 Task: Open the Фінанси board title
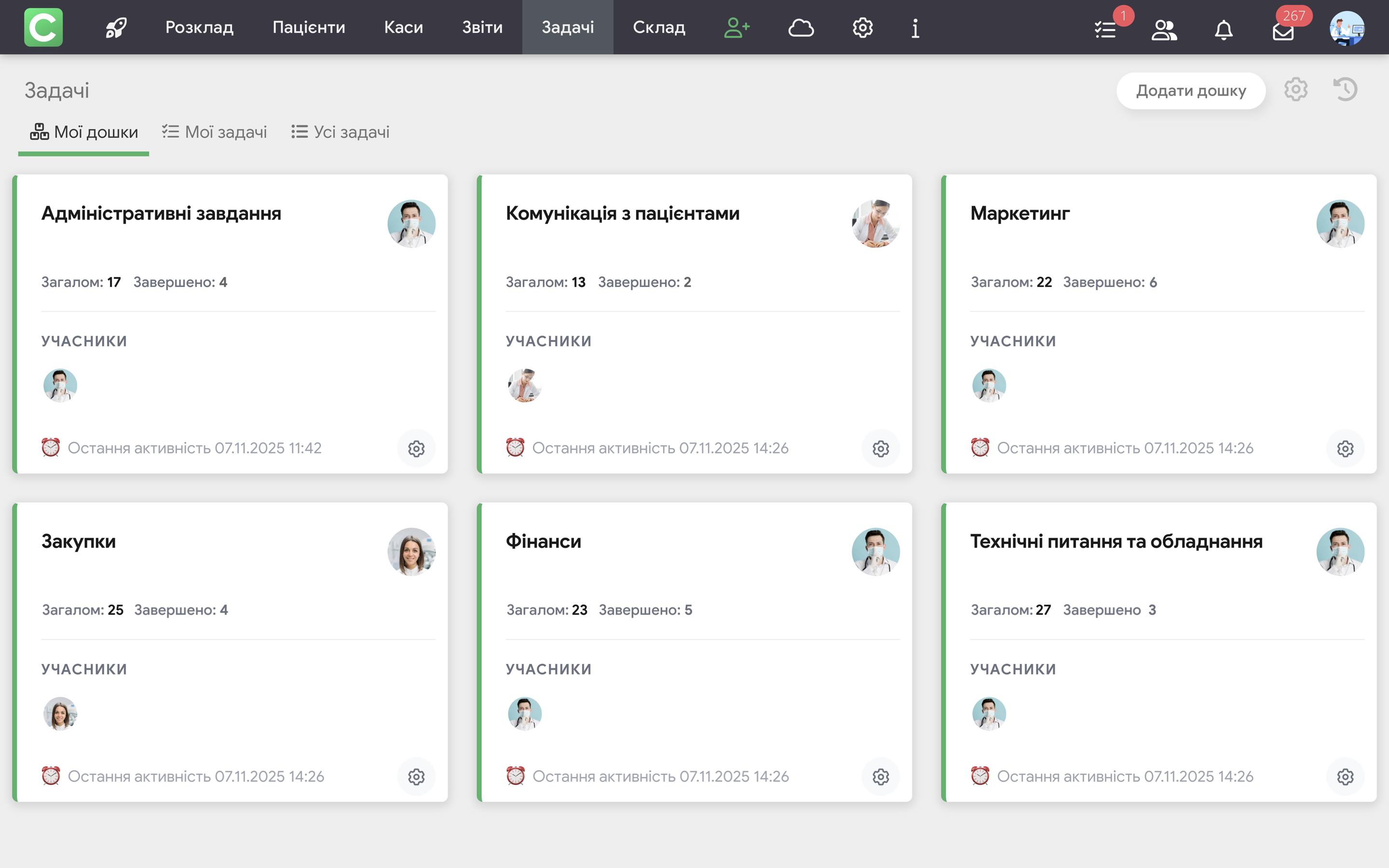pos(543,541)
